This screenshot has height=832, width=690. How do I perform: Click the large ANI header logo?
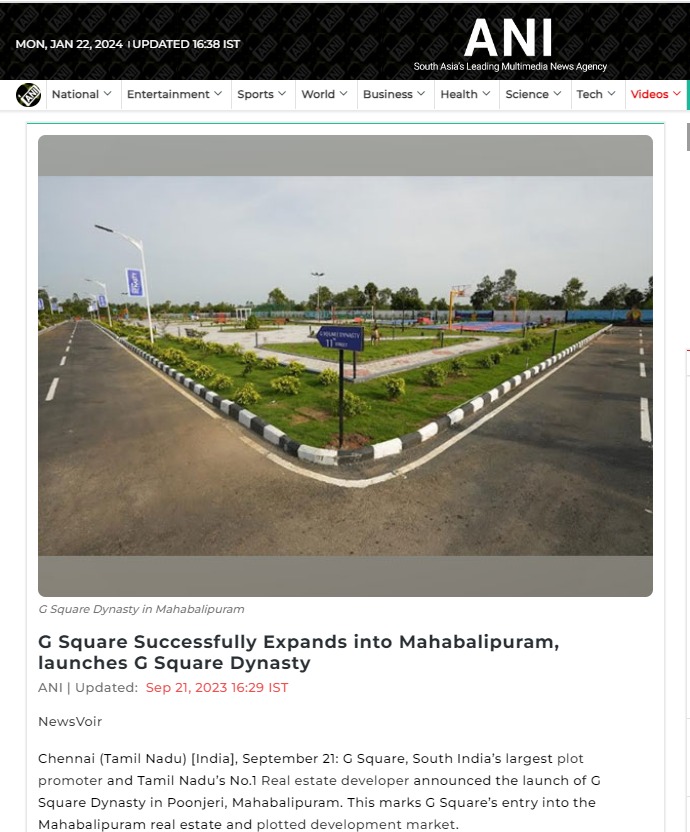pos(510,44)
